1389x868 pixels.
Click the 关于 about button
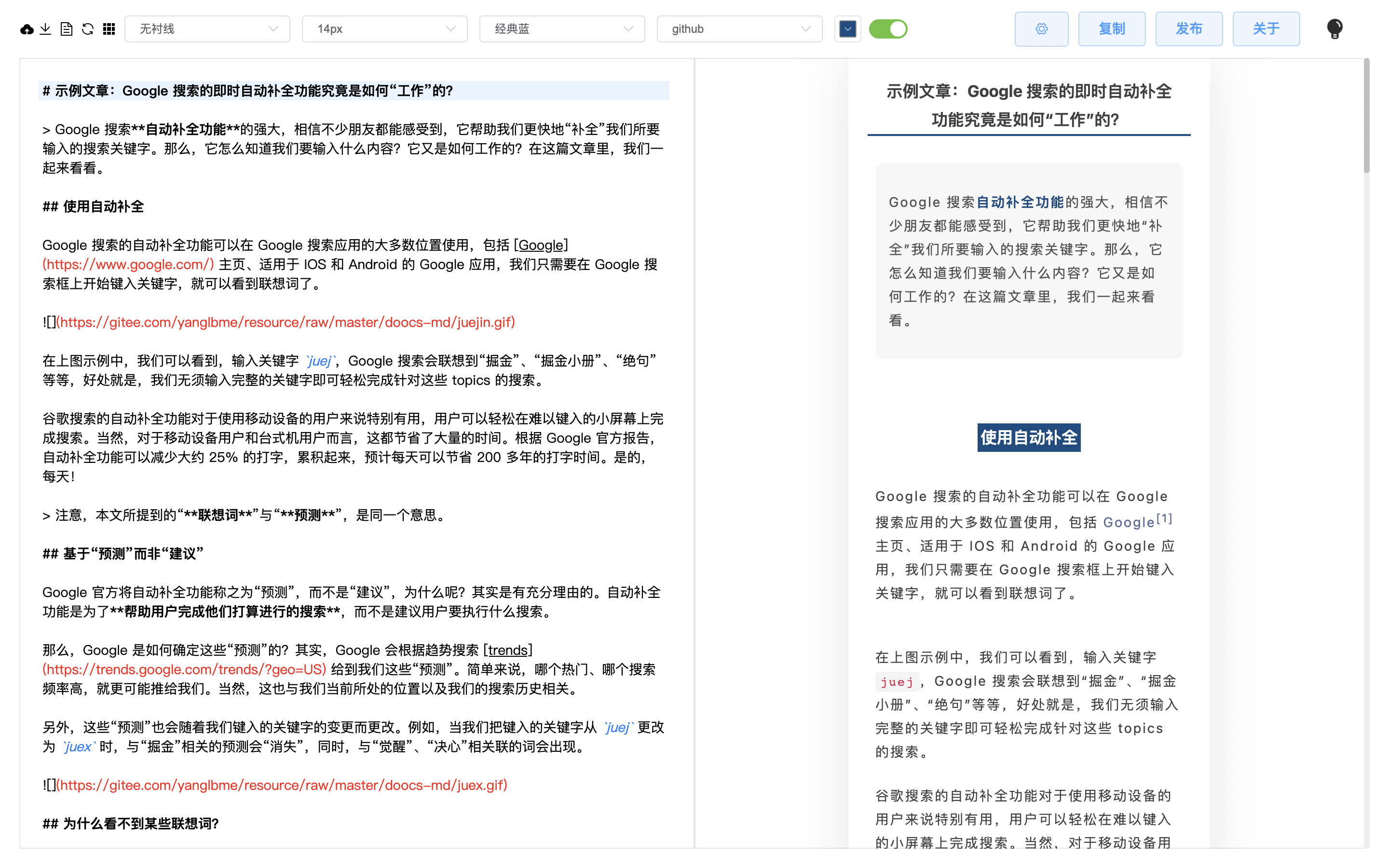coord(1266,29)
